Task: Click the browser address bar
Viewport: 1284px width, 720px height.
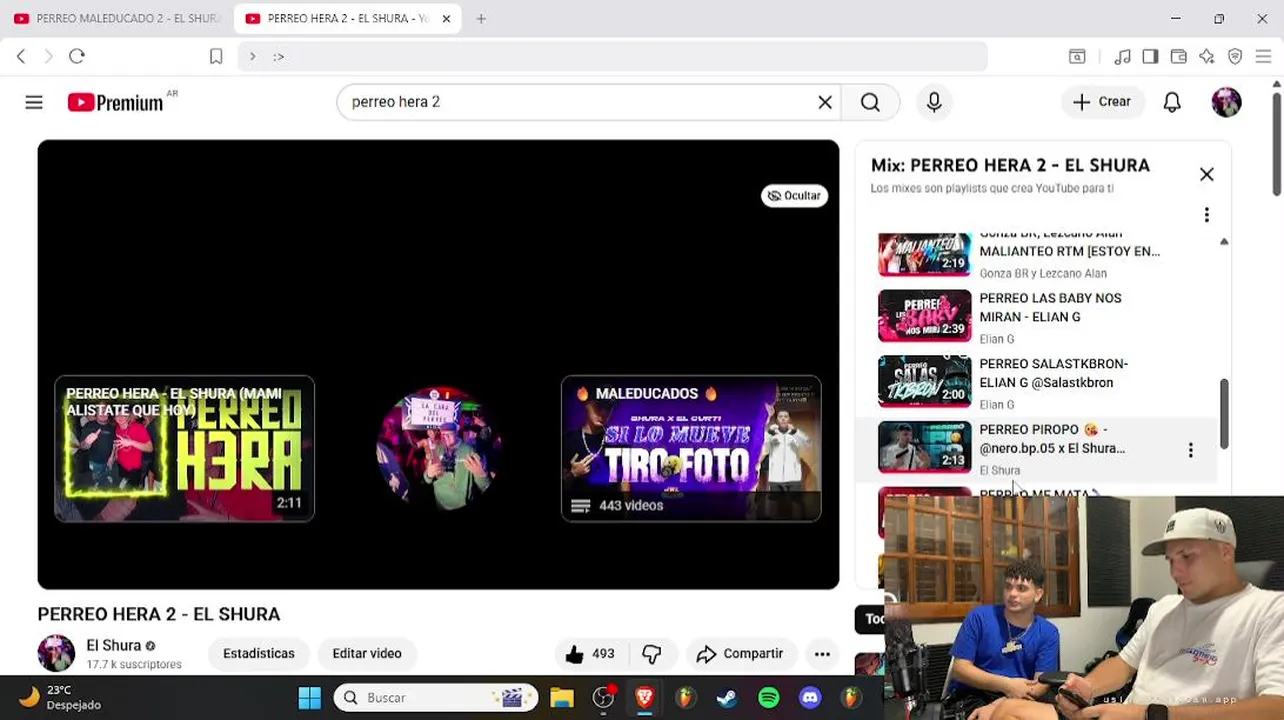Action: coord(612,56)
